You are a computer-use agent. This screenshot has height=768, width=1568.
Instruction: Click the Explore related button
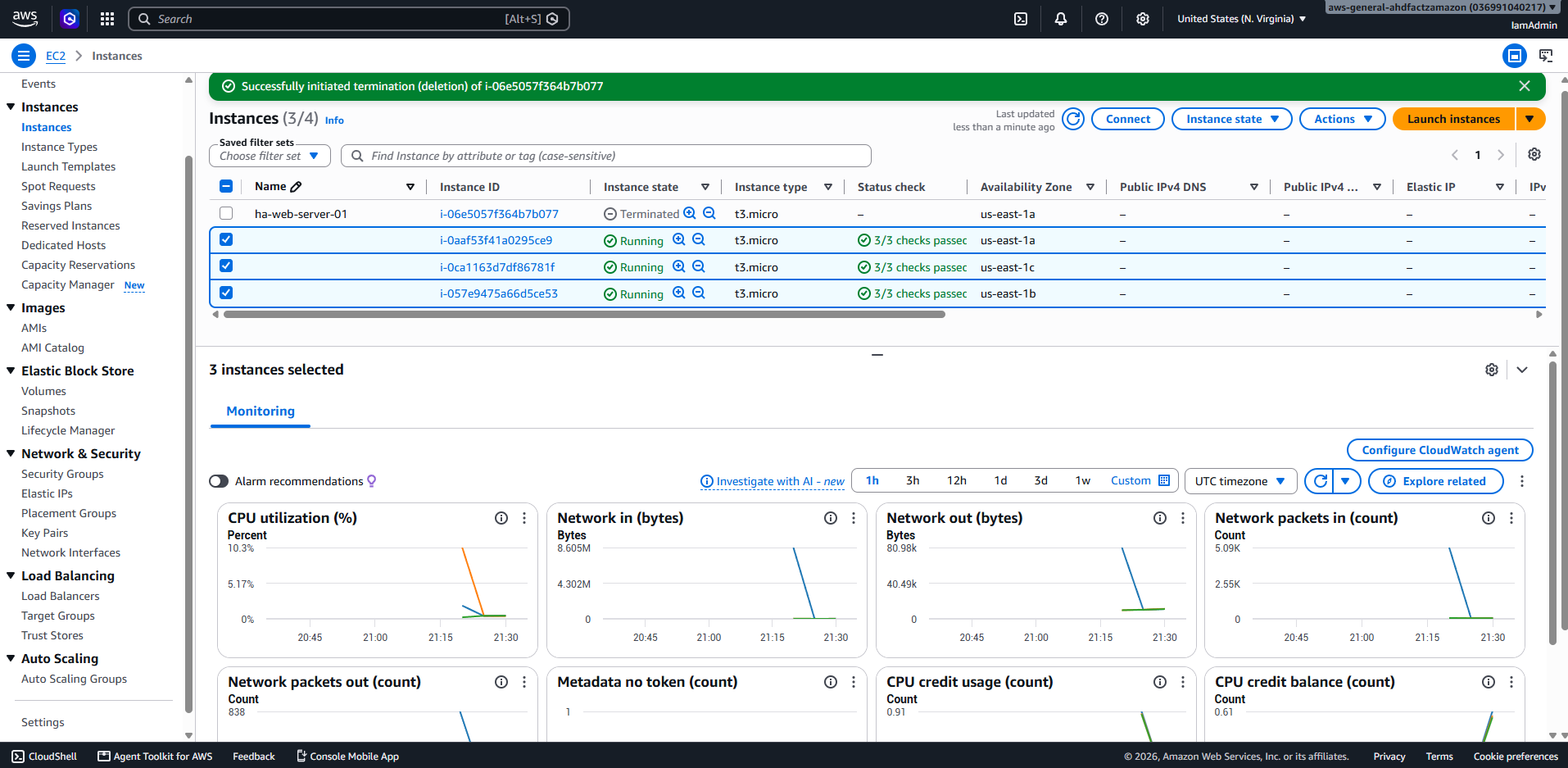(1436, 481)
